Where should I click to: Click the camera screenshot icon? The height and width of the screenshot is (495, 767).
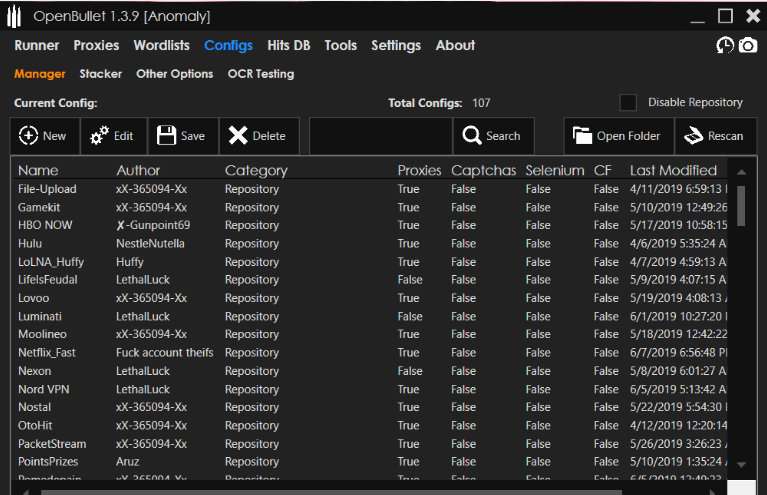coord(748,46)
